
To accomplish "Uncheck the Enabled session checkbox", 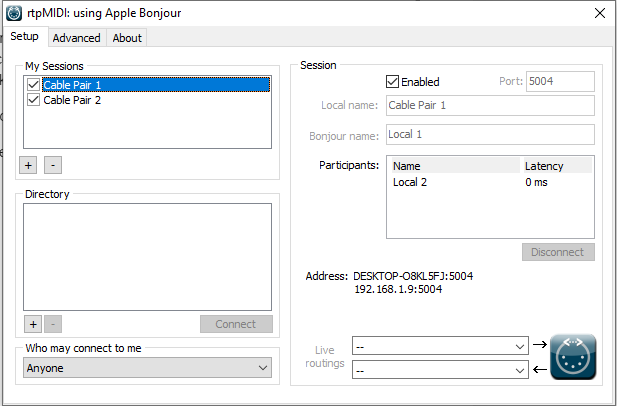I will coord(392,82).
